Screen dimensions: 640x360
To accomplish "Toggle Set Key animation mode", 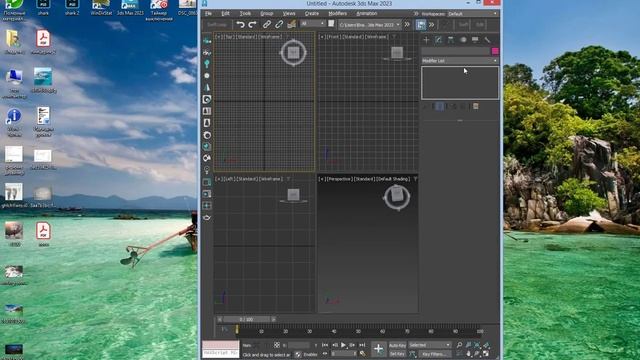I will pyautogui.click(x=397, y=354).
